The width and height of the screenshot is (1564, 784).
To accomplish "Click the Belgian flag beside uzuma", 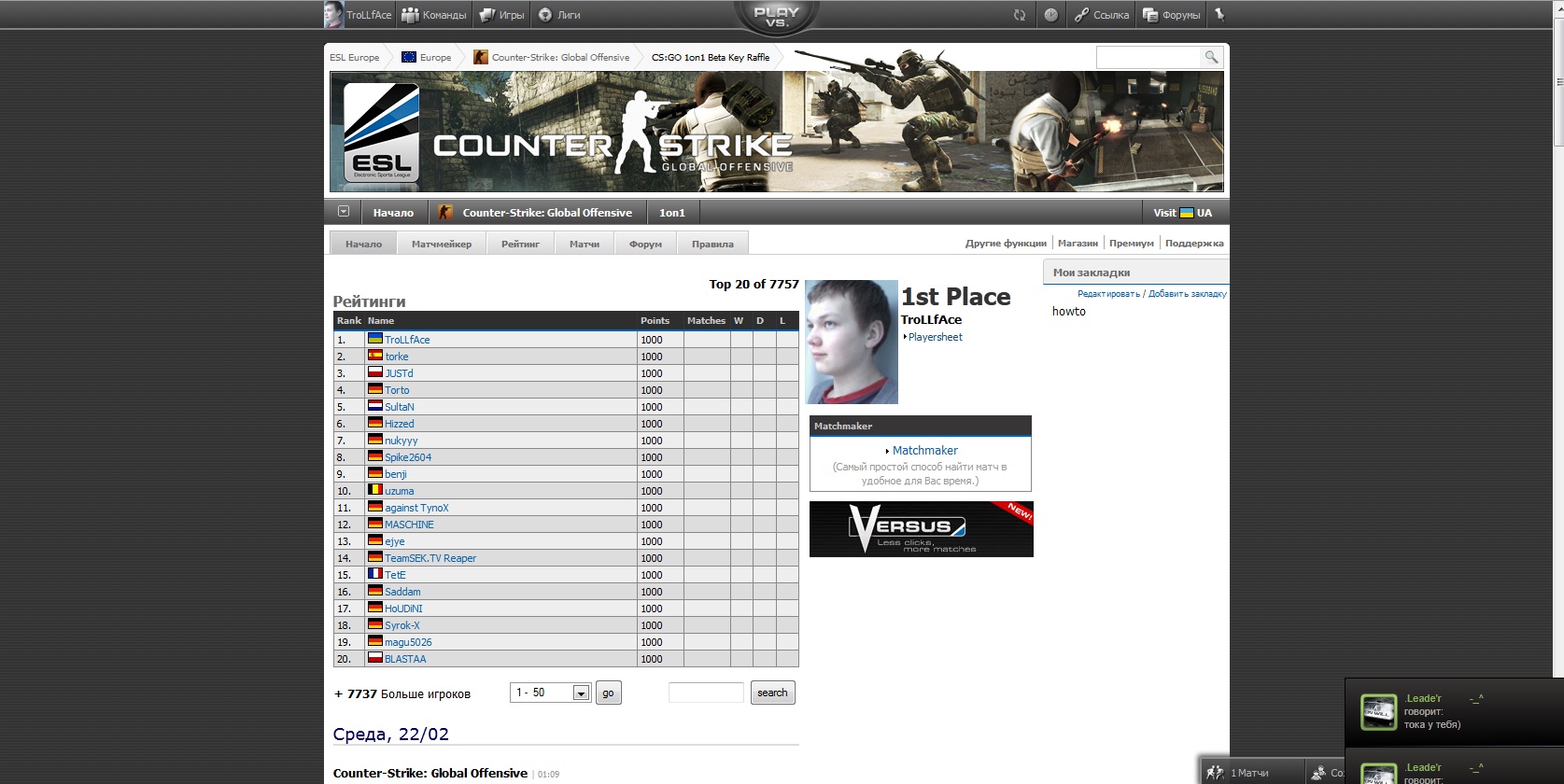I will pos(374,490).
